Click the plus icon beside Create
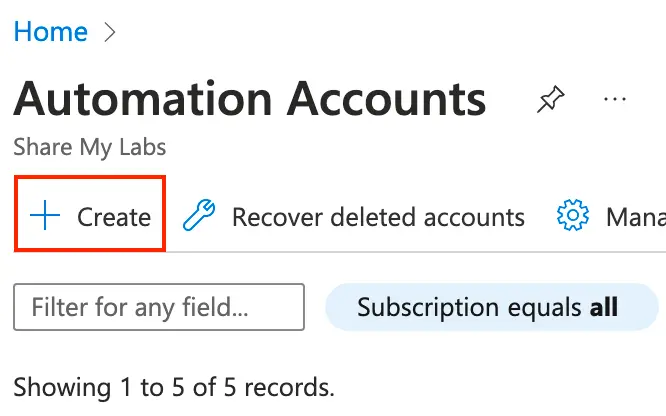This screenshot has height=416, width=666. point(45,216)
